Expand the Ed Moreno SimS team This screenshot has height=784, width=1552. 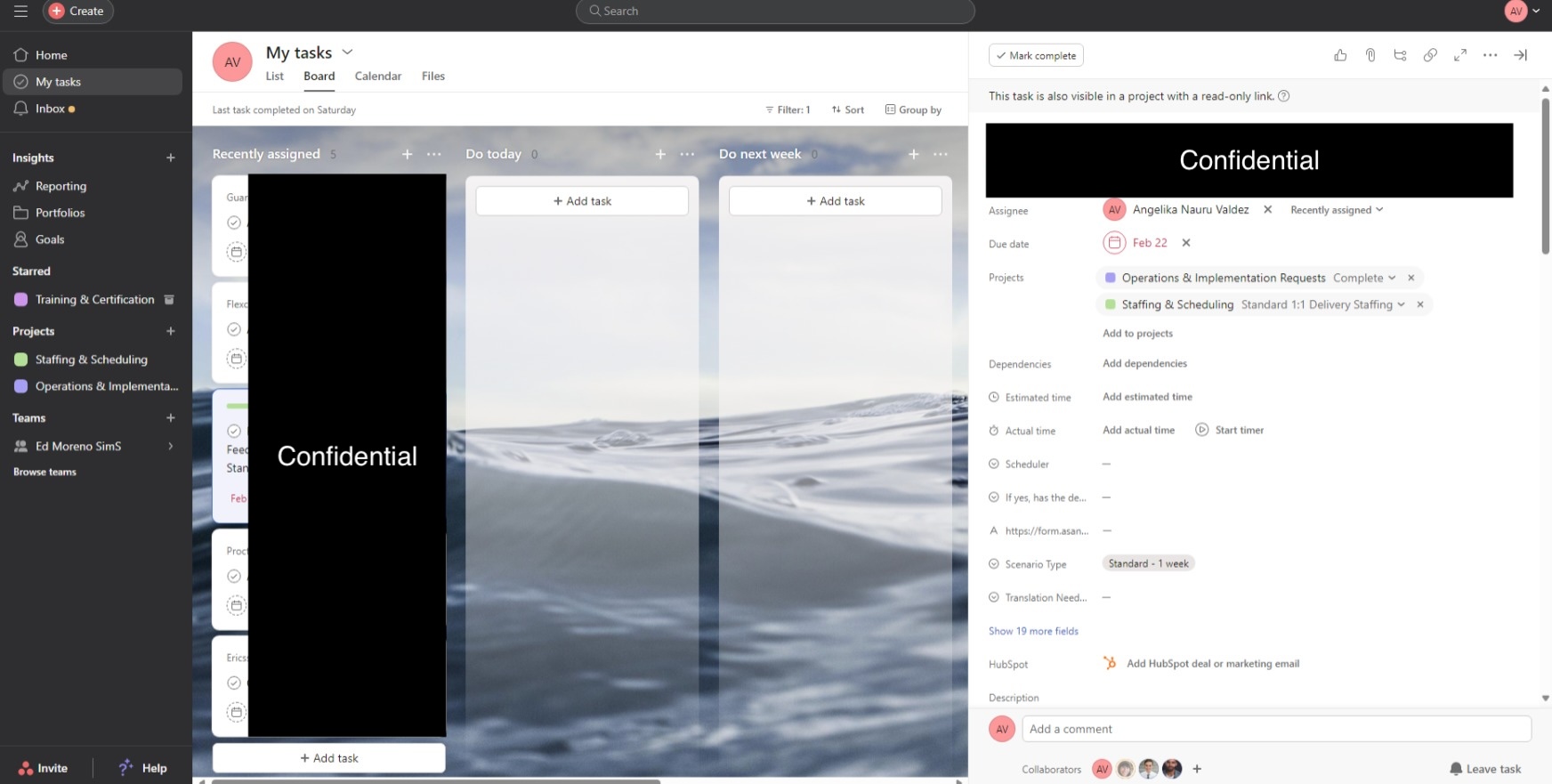click(171, 446)
